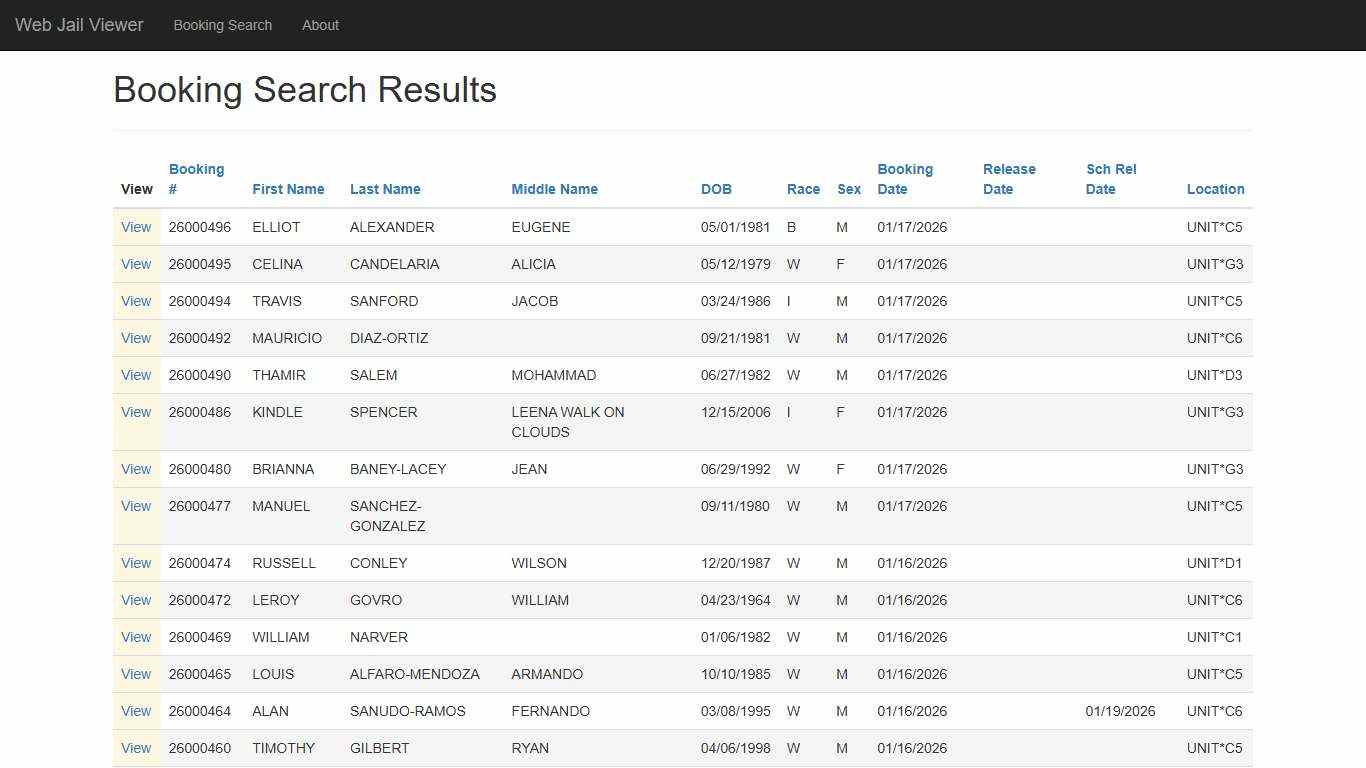View booking record for CELINA CANDELARIA

pos(136,264)
